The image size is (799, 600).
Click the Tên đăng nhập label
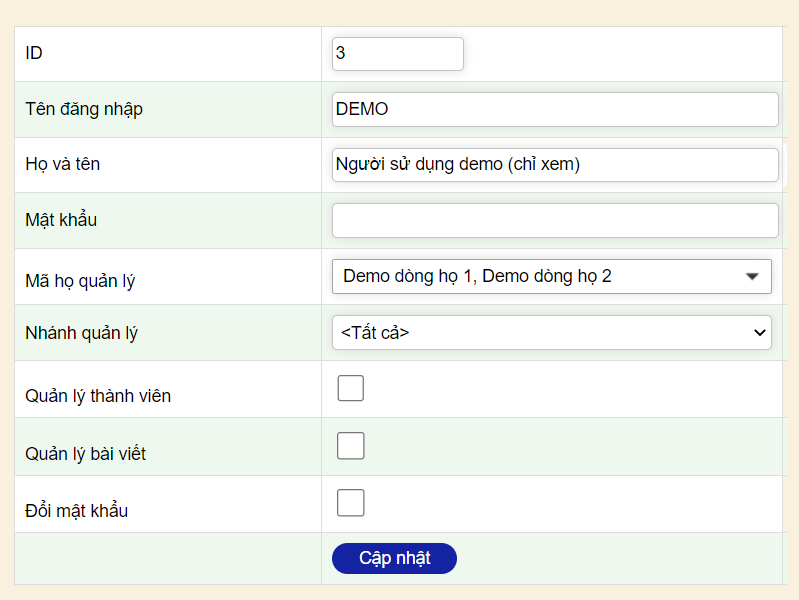84,109
